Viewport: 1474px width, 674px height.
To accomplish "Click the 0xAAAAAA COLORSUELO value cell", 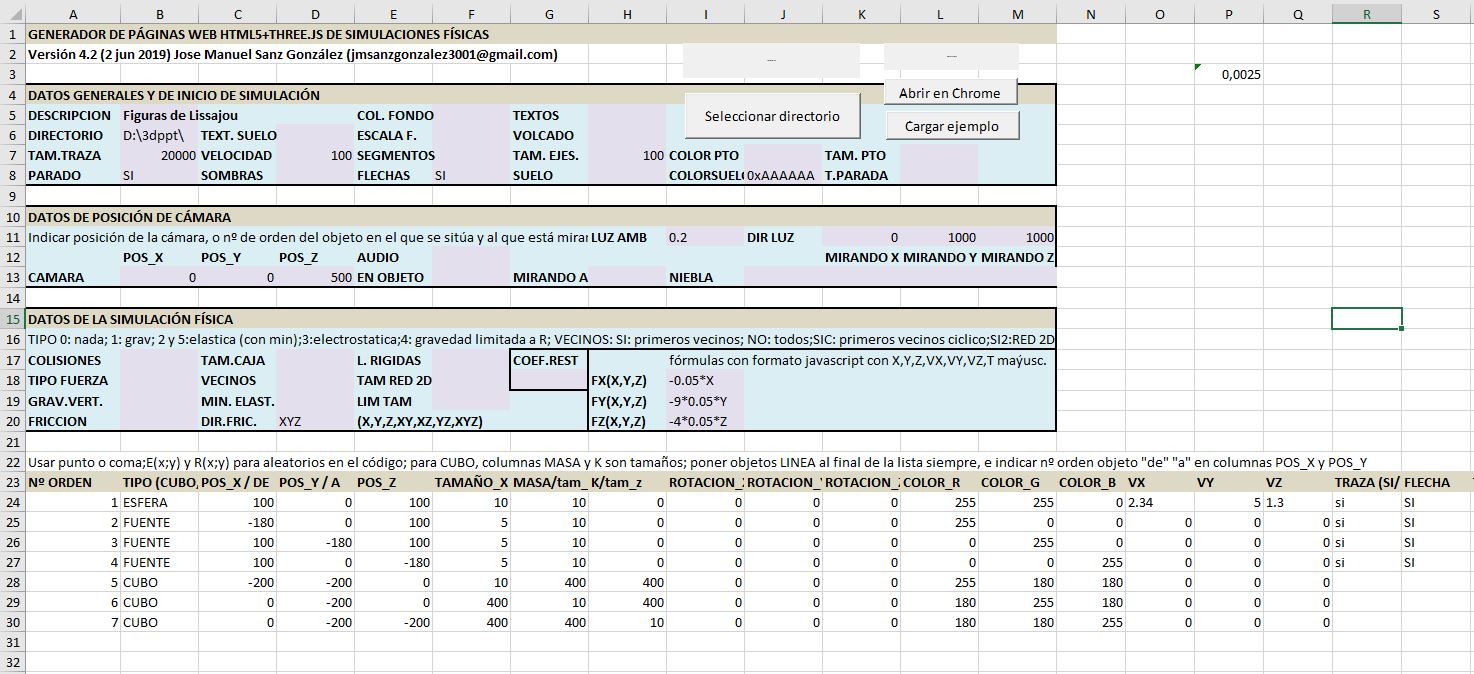I will point(783,176).
